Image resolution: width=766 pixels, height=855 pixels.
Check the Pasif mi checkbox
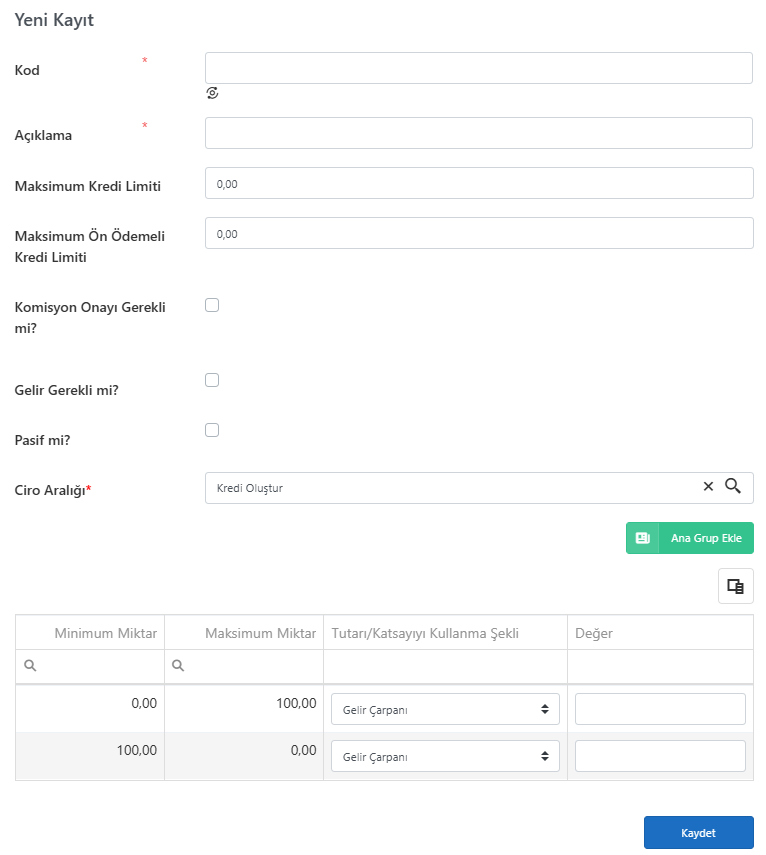pyautogui.click(x=212, y=430)
